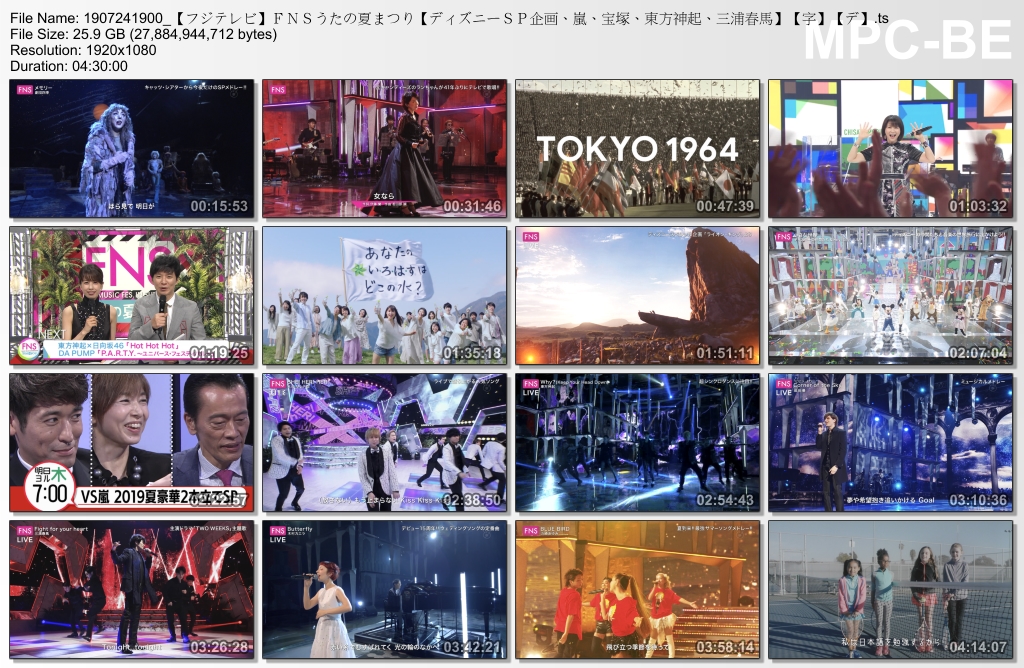Click the pink FNS badge on the 女なら thumbnail
Screen dimensions: 1024x668
tap(278, 92)
